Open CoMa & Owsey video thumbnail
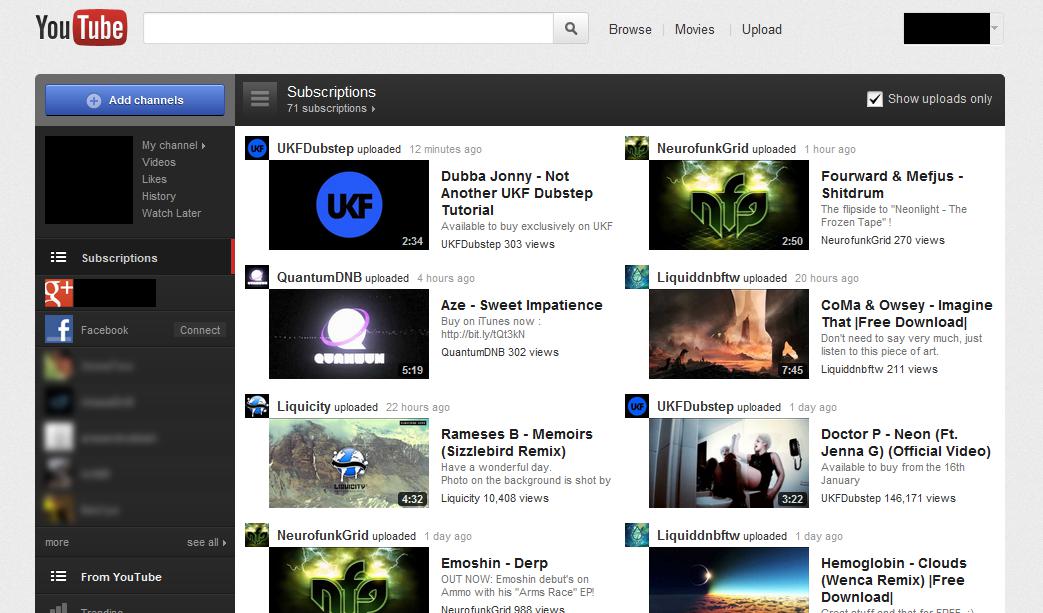 [728, 334]
